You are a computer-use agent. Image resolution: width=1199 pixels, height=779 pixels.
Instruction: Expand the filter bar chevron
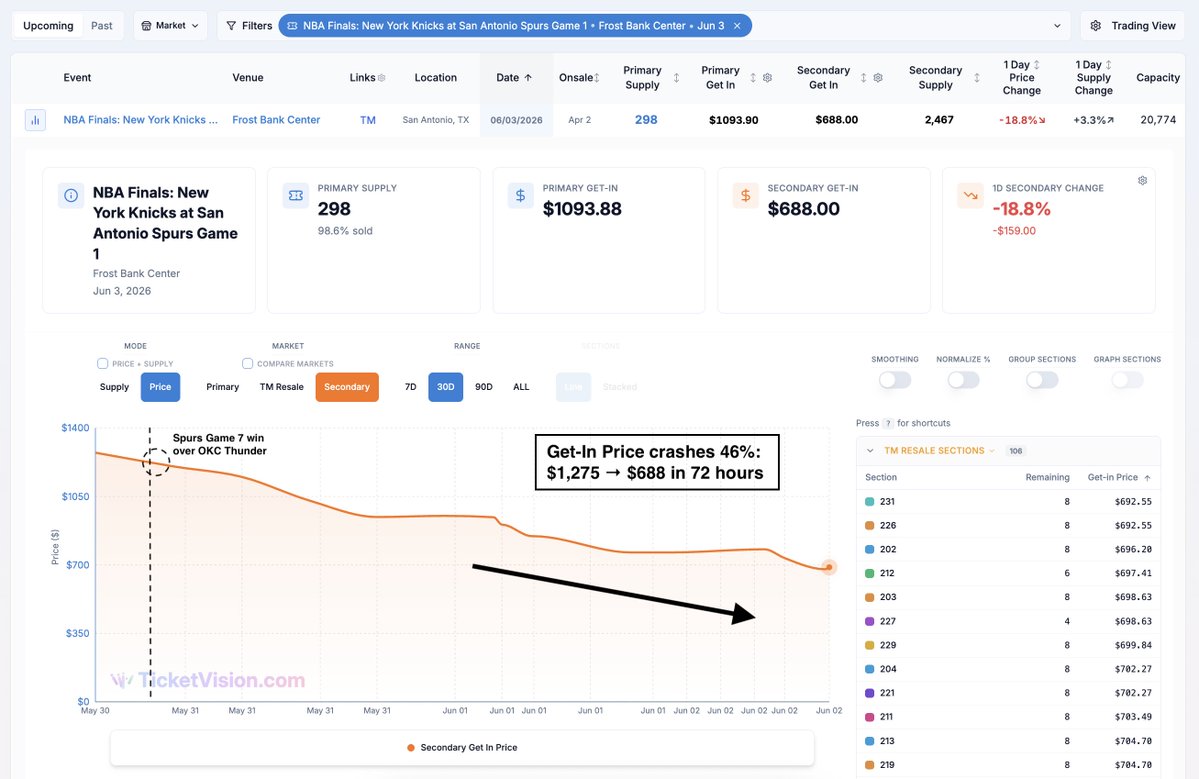[x=1058, y=26]
